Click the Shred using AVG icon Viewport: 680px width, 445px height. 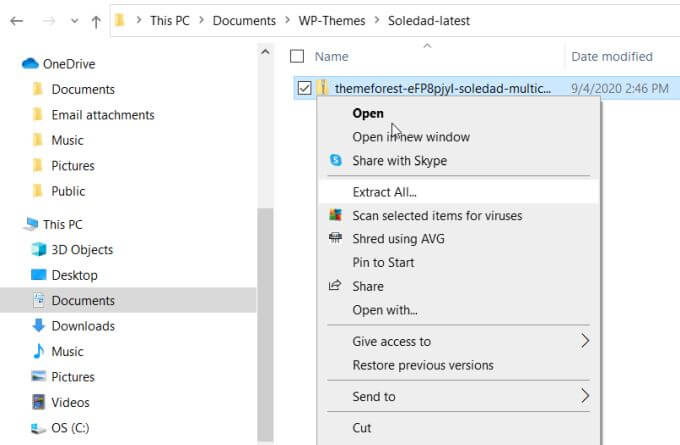pyautogui.click(x=335, y=239)
